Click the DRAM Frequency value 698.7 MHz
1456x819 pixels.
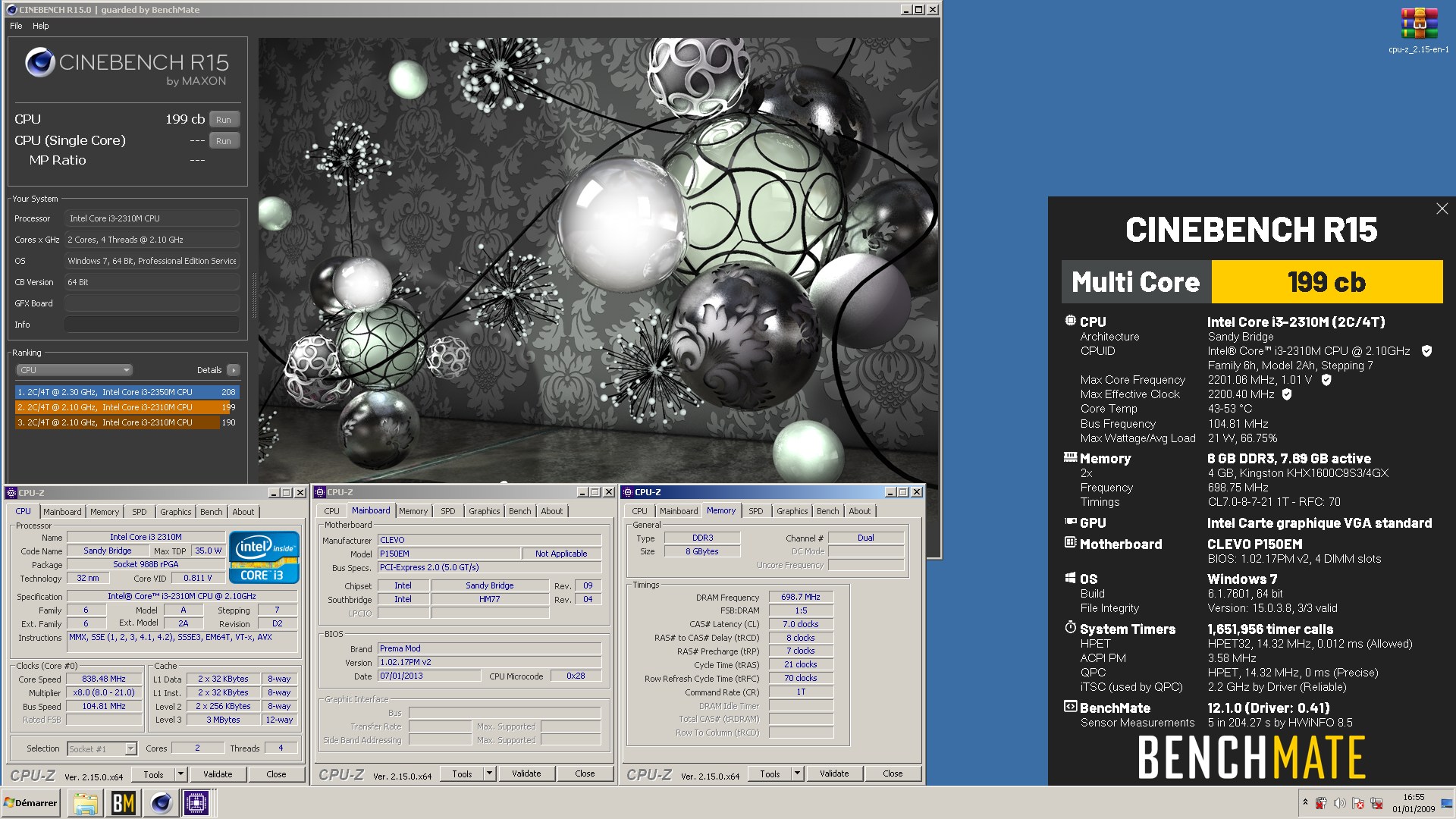pos(801,597)
